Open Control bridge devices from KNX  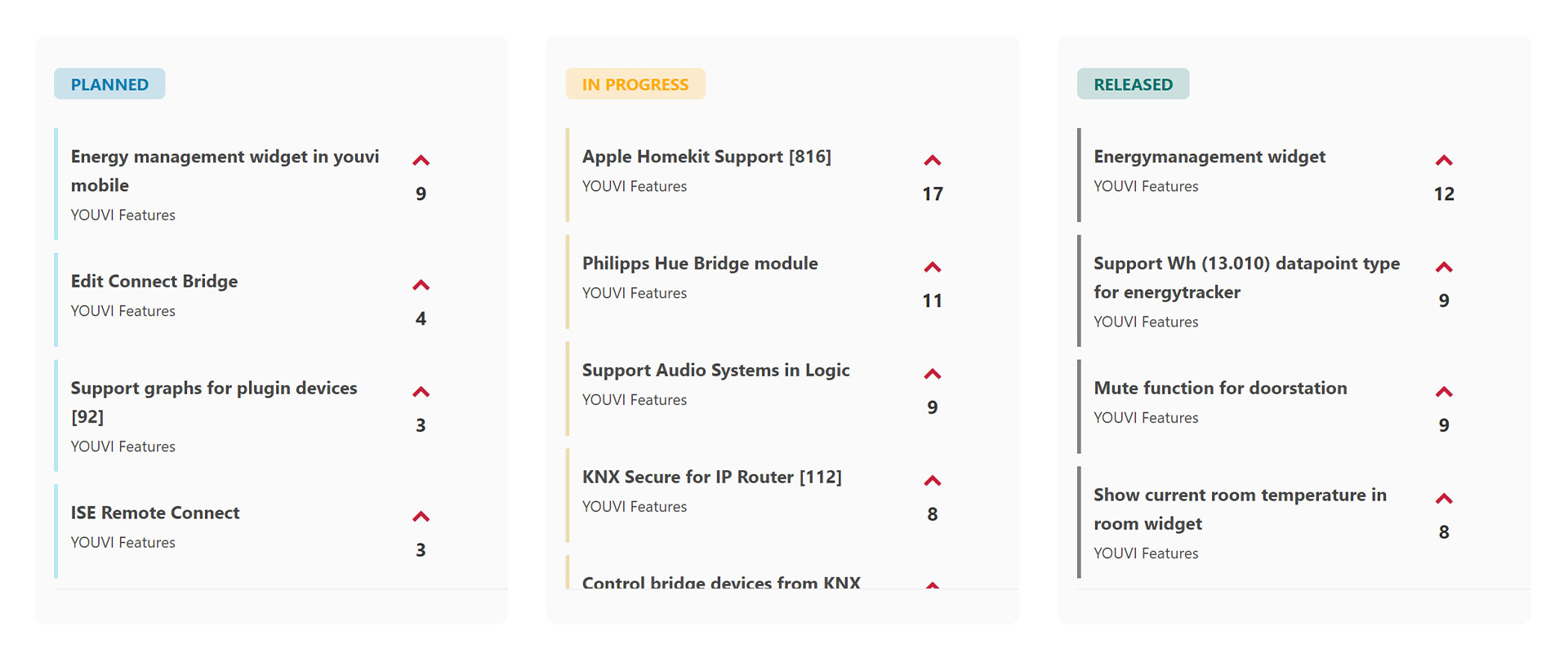[721, 581]
